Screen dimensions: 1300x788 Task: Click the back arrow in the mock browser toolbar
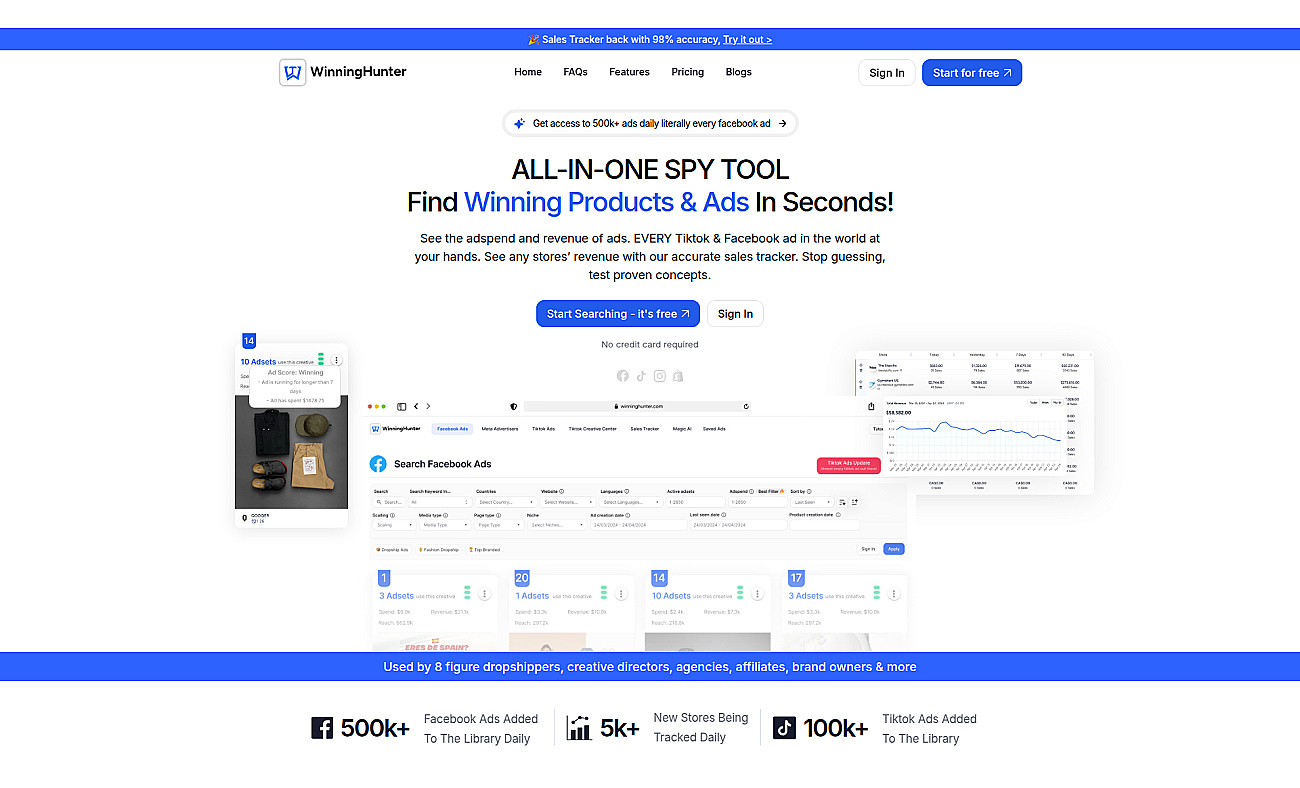tap(416, 406)
